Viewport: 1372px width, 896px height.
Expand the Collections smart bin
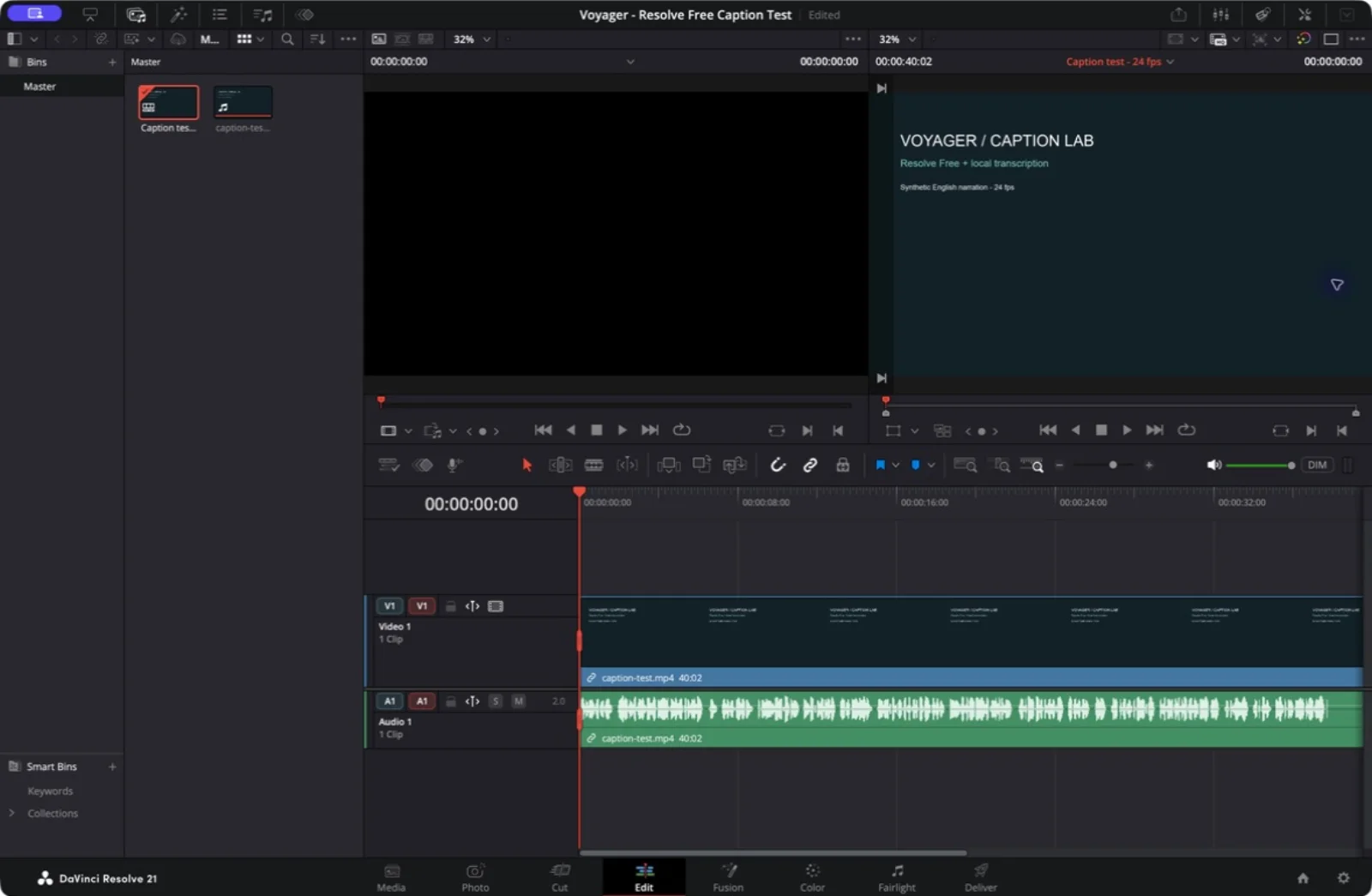point(12,813)
